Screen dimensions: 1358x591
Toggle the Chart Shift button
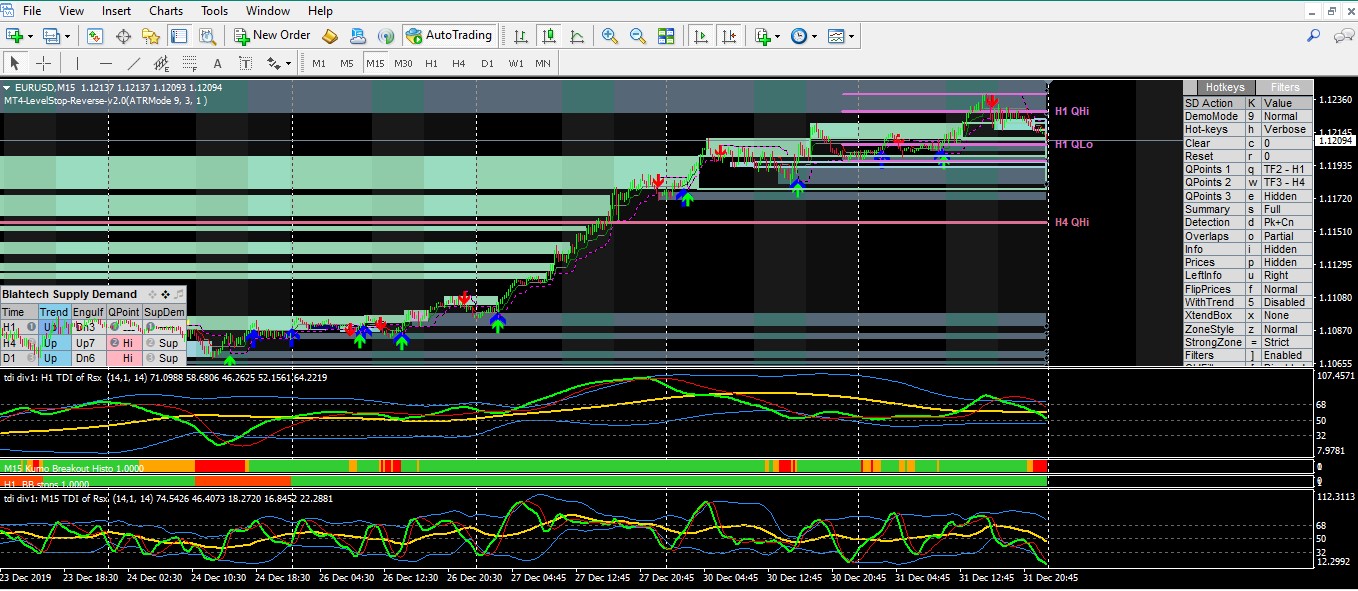[x=730, y=36]
